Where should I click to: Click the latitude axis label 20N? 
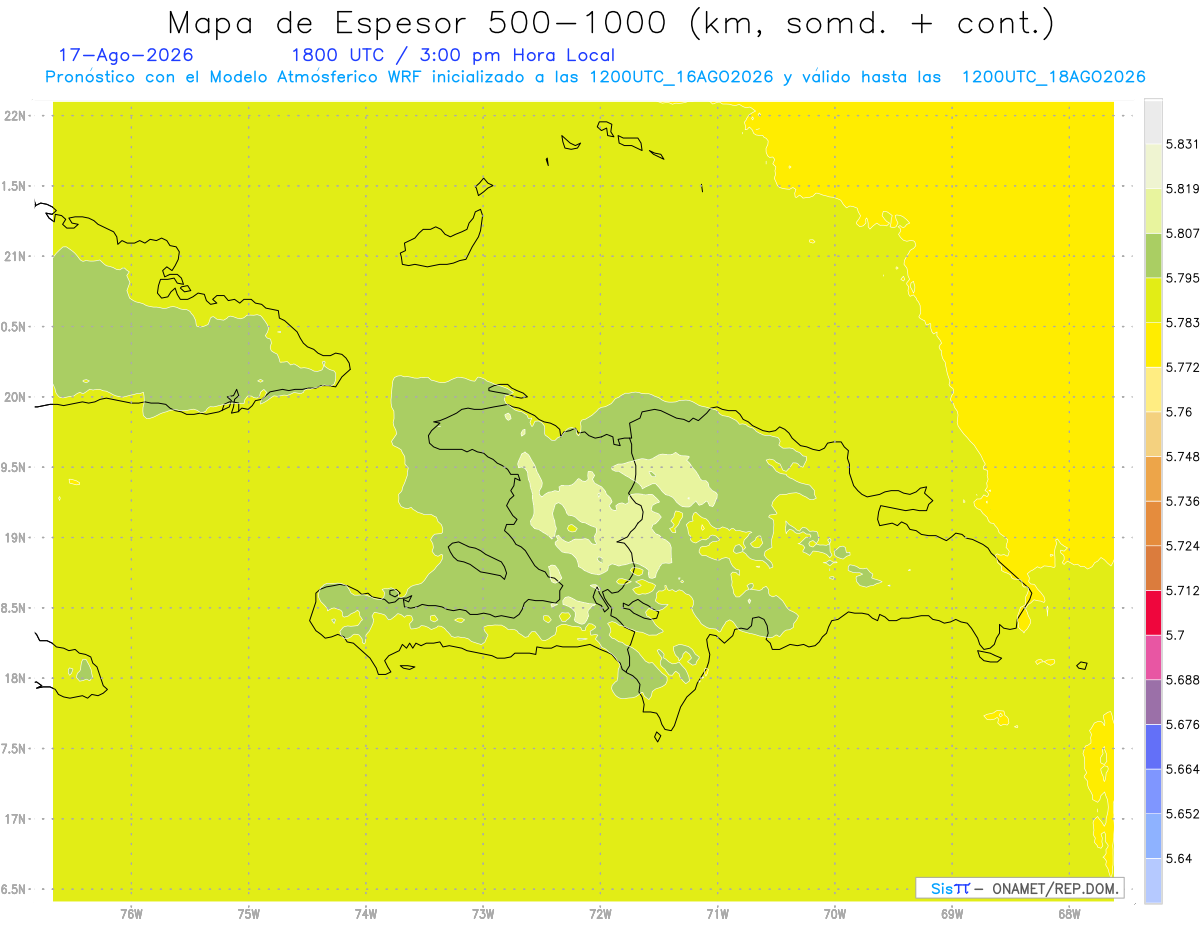(16, 397)
